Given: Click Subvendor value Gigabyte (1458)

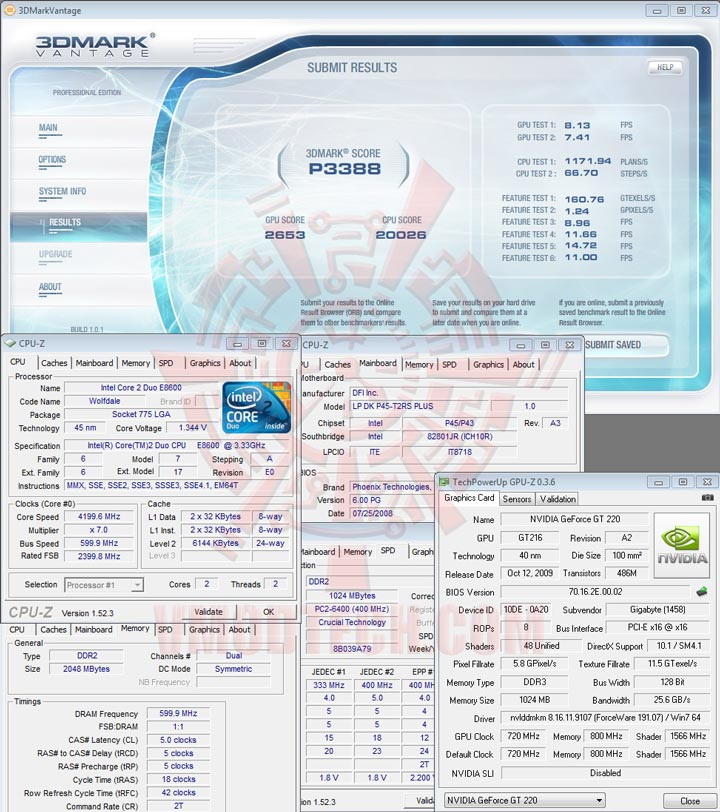Looking at the screenshot, I should pos(657,610).
